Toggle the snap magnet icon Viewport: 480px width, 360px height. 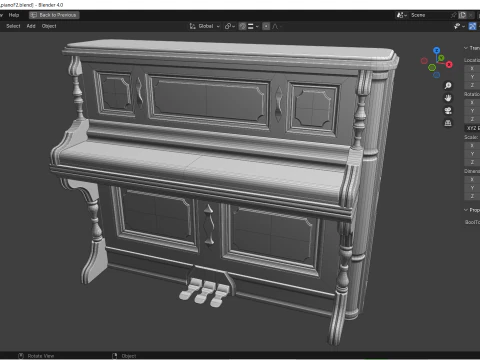(x=242, y=26)
